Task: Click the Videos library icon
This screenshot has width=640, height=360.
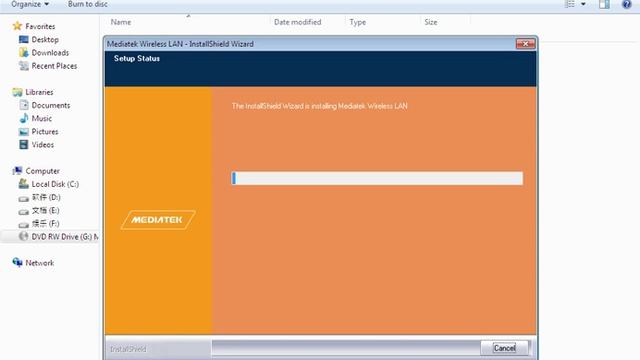Action: coord(24,144)
